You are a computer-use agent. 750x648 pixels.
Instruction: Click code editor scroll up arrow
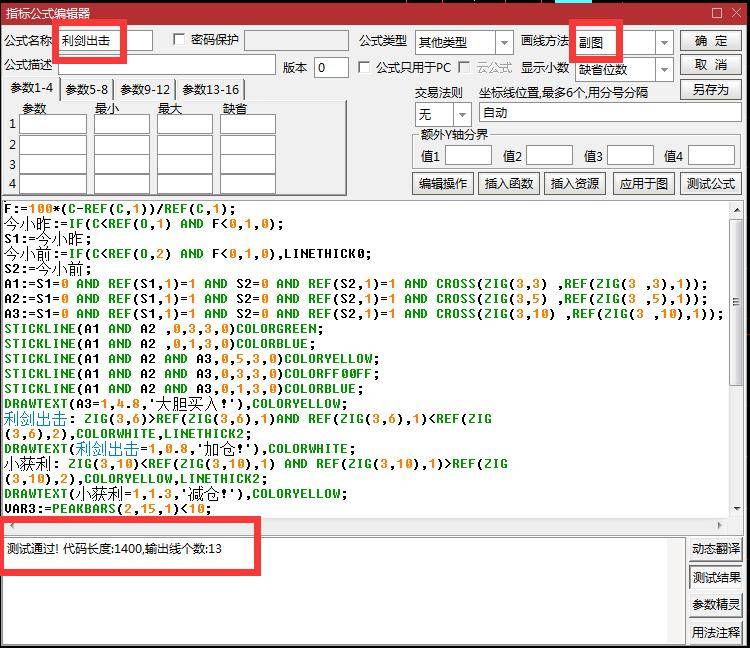point(737,210)
